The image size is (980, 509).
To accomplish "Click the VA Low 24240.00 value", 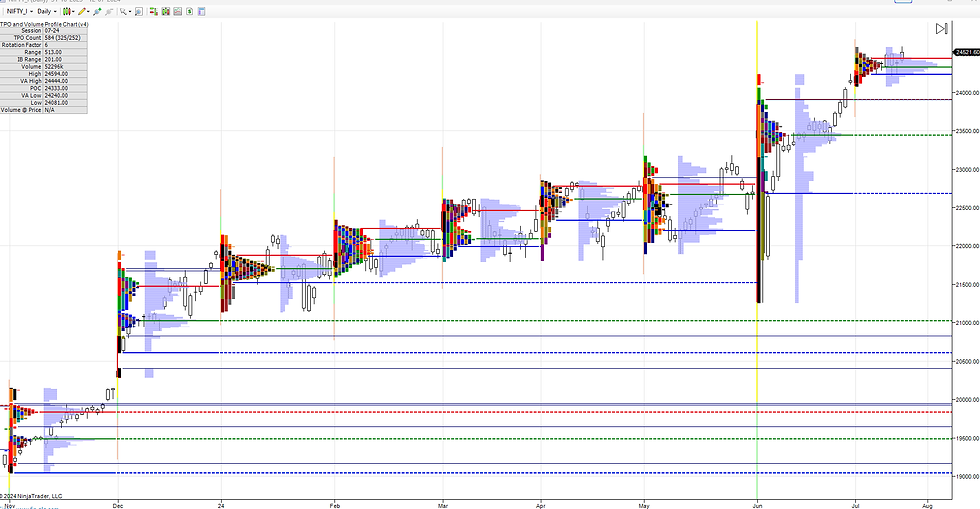I will coord(65,95).
